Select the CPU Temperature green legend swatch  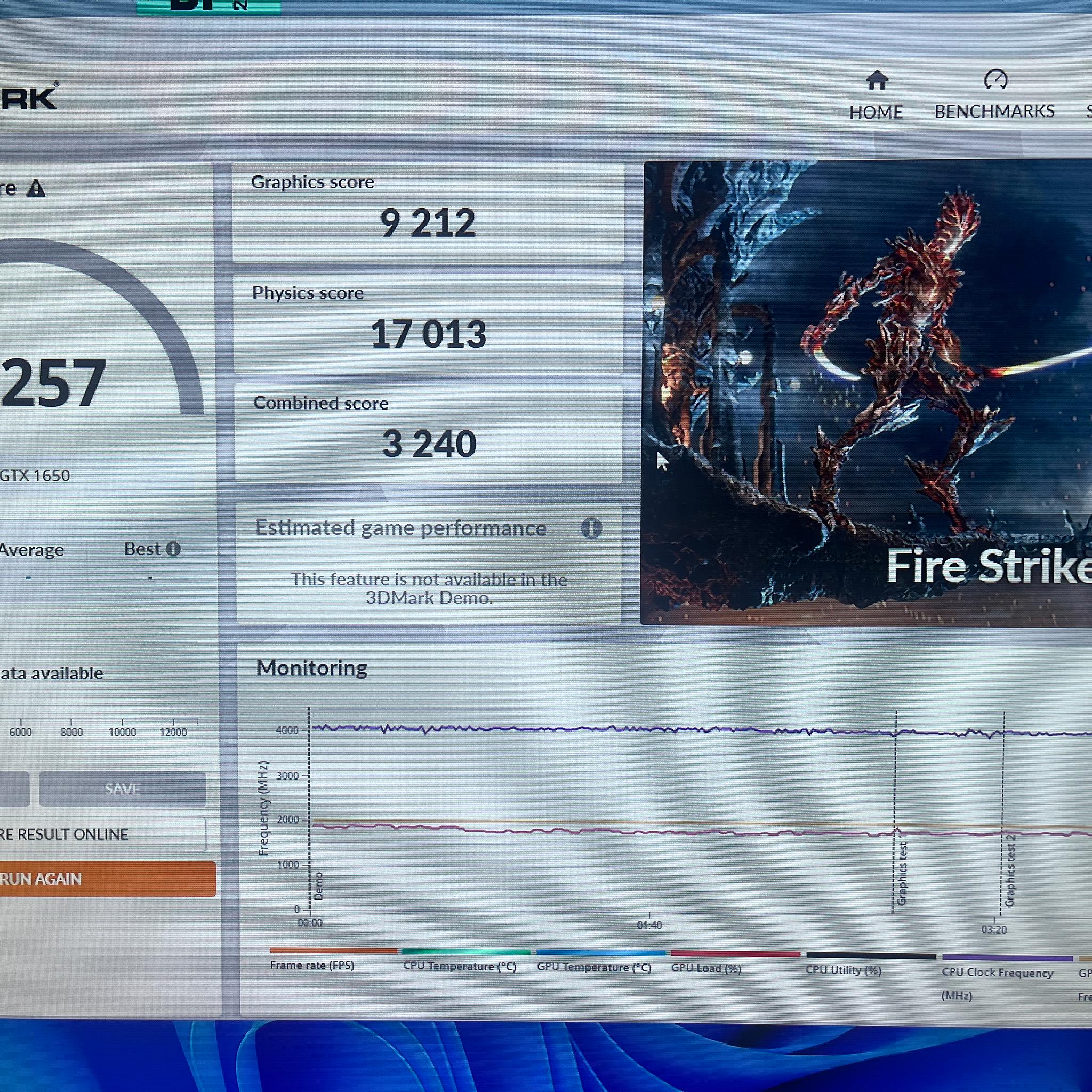coord(467,952)
